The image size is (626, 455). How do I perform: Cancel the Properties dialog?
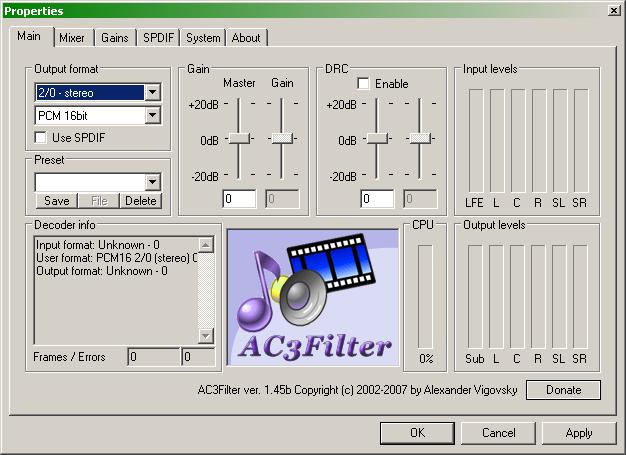pos(499,433)
